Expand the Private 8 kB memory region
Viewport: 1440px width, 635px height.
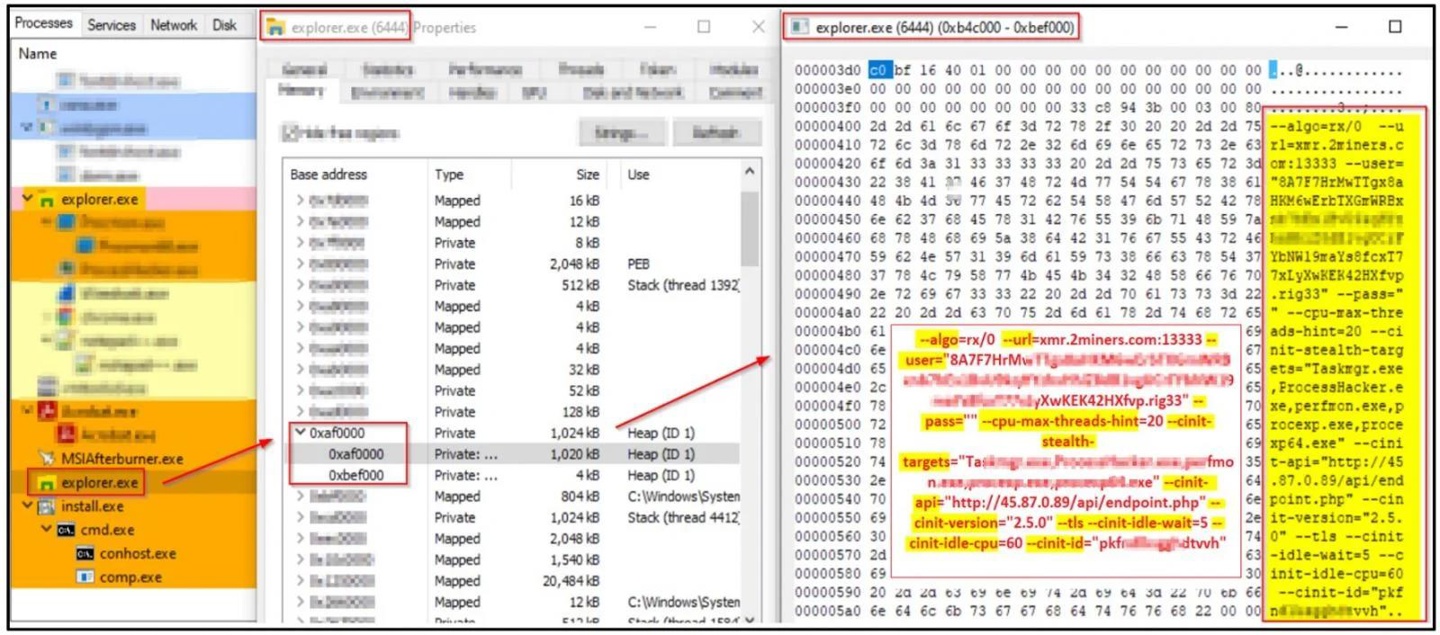point(299,243)
